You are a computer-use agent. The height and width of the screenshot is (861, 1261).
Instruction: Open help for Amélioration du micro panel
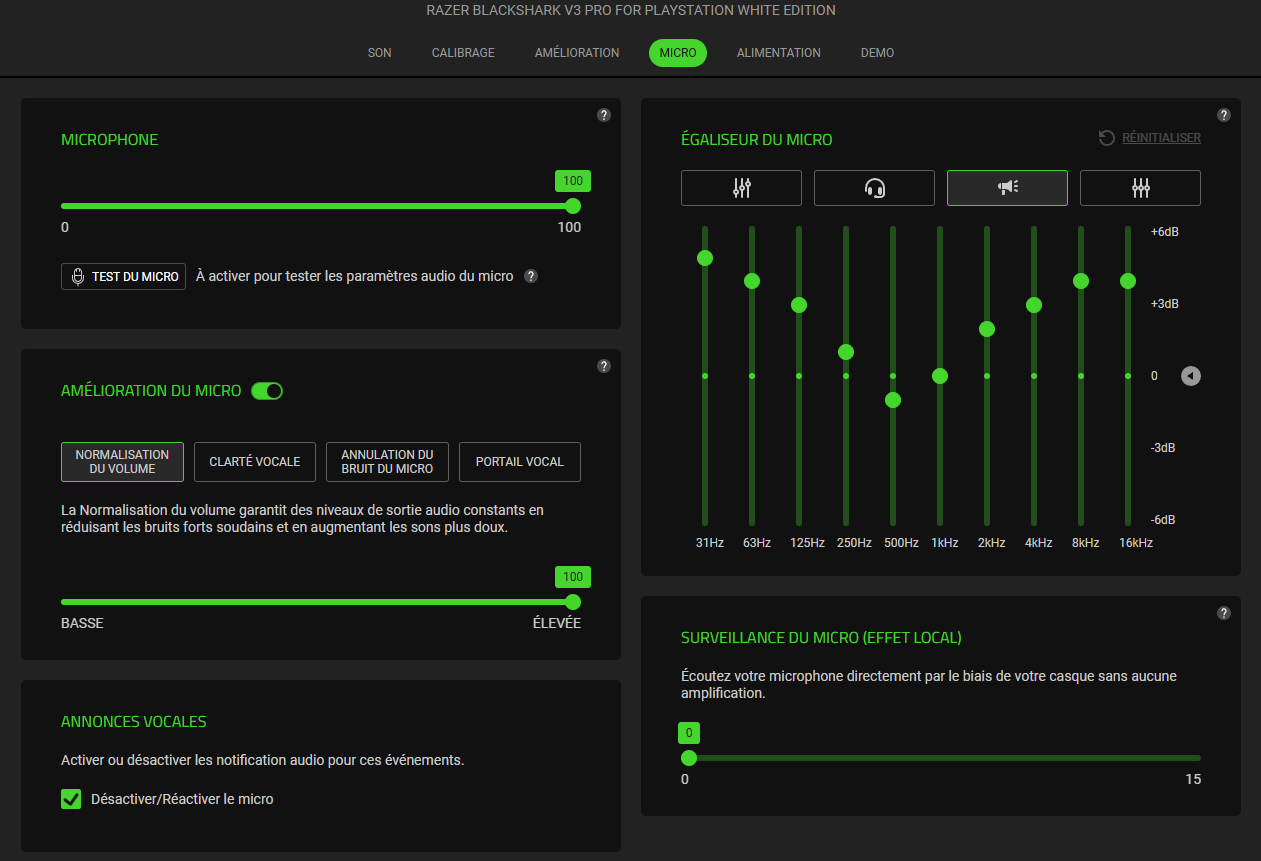click(604, 366)
